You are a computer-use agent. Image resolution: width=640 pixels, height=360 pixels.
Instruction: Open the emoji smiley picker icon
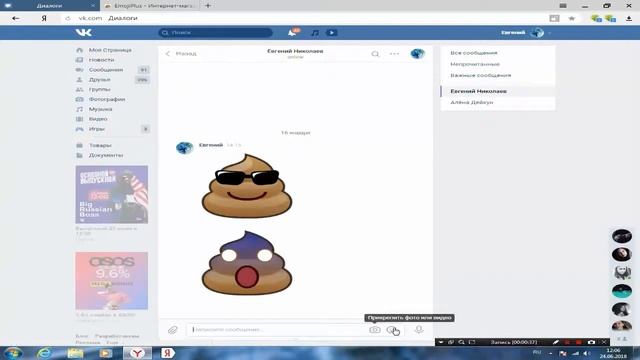pyautogui.click(x=392, y=330)
